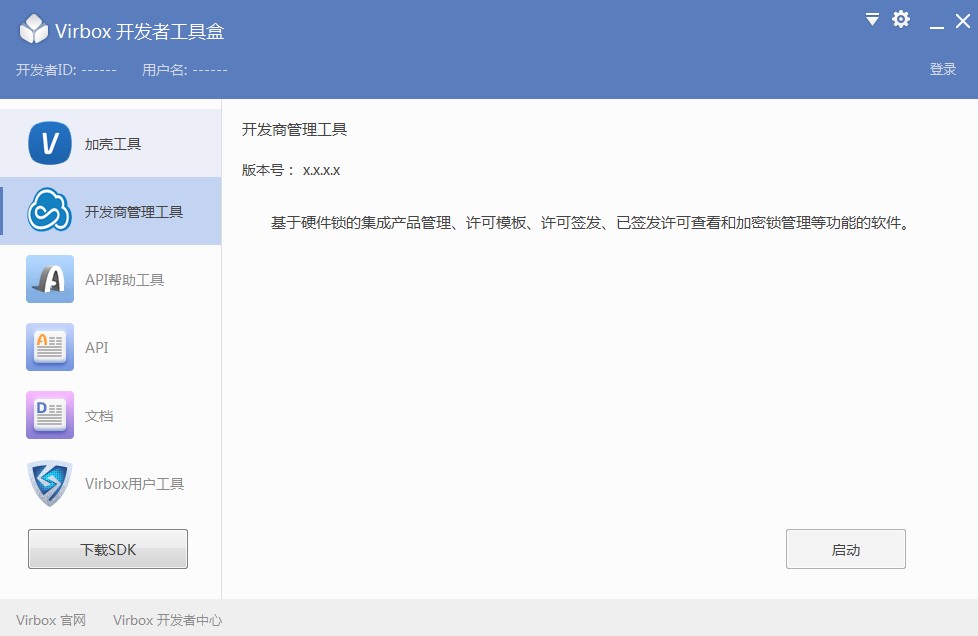Click the API帮助工具 icon in sidebar
The width and height of the screenshot is (978, 636).
(x=49, y=279)
